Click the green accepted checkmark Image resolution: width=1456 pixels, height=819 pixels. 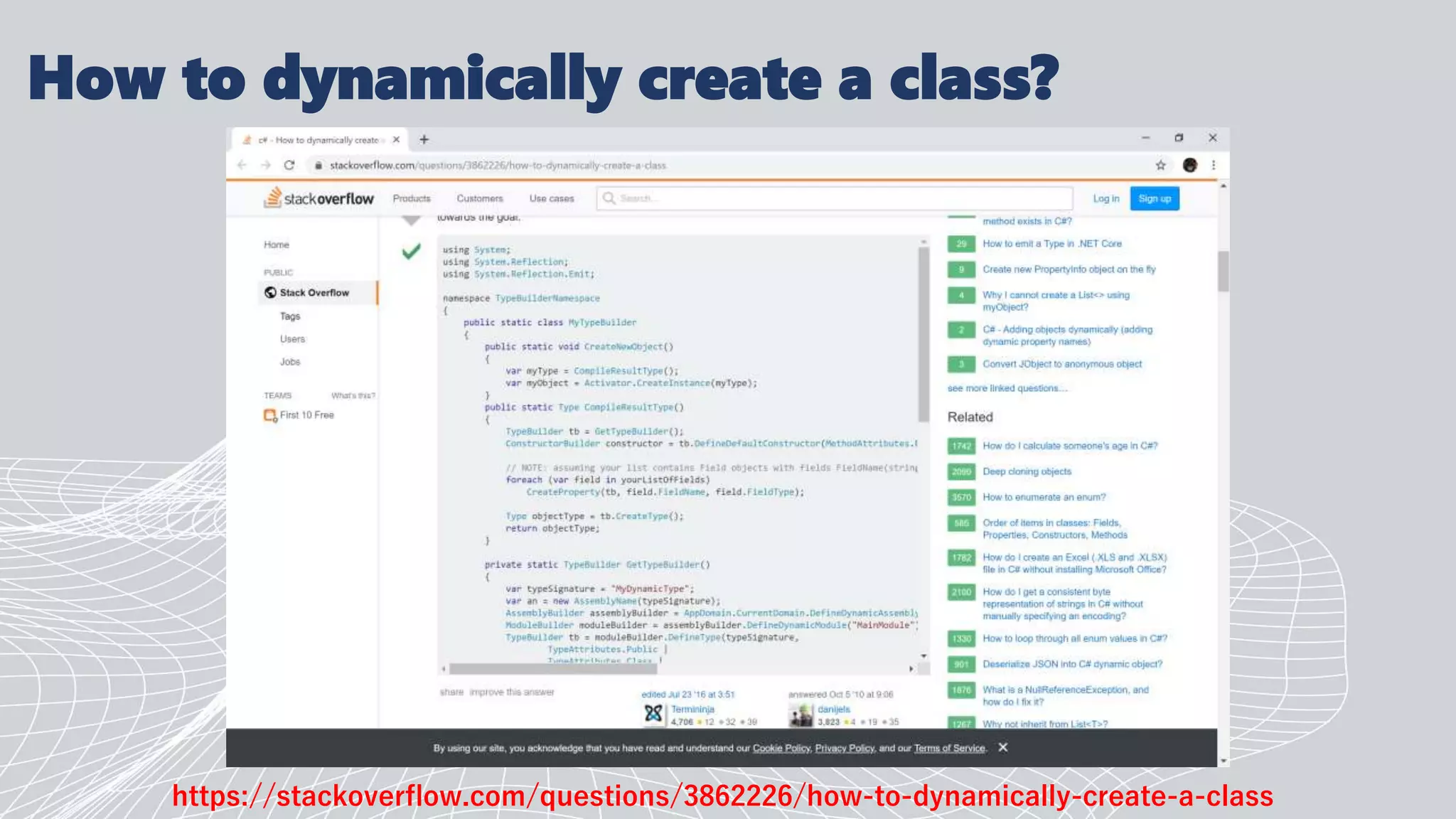(411, 251)
